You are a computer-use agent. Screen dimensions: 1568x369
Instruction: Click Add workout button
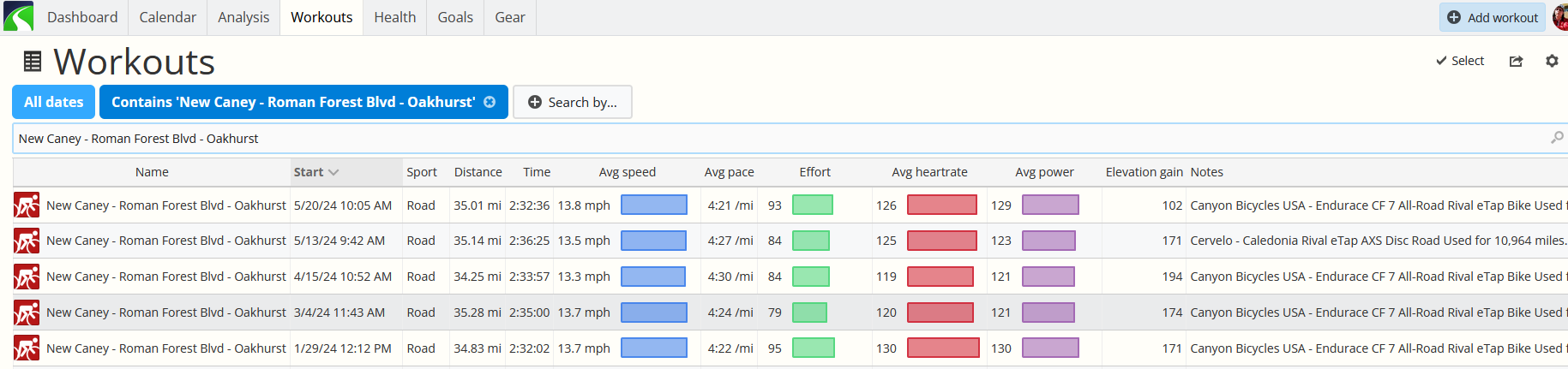click(x=1492, y=17)
